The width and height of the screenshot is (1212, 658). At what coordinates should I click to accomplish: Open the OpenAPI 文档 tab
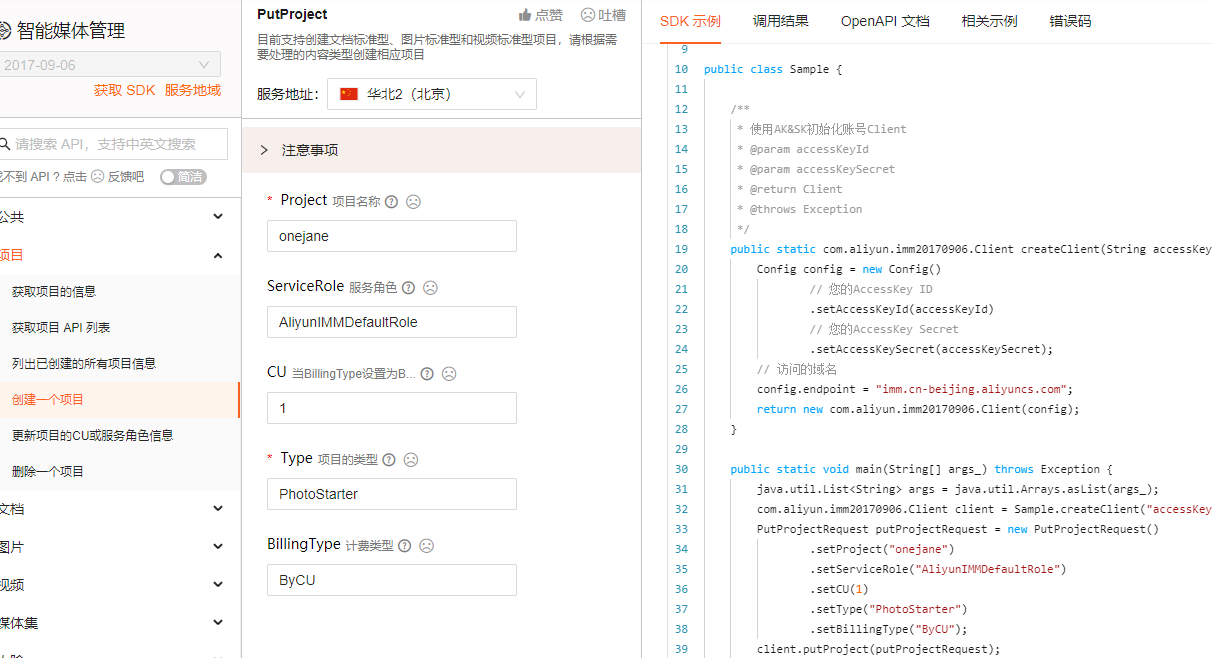click(885, 21)
